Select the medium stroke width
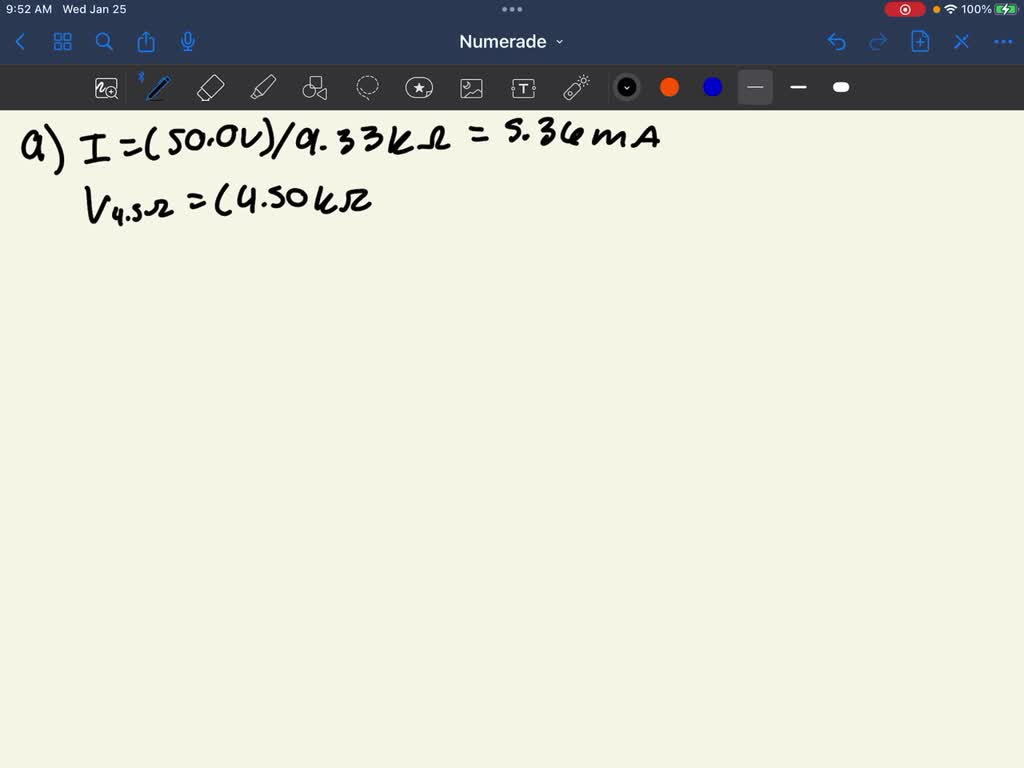Image resolution: width=1024 pixels, height=768 pixels. [798, 88]
